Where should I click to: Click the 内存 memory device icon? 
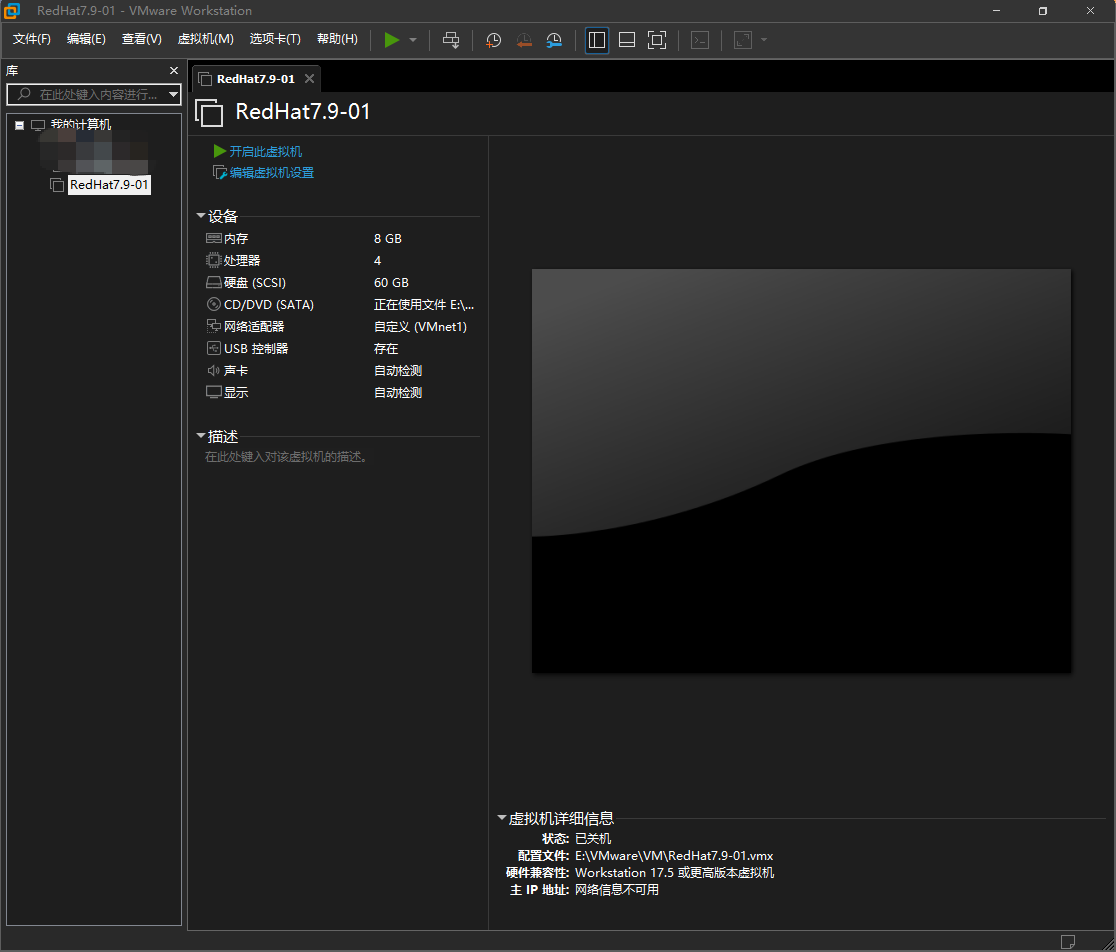click(214, 238)
